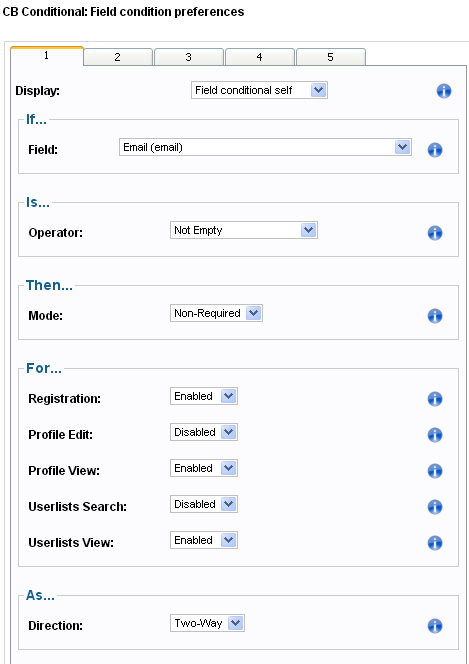This screenshot has width=469, height=664.
Task: Open the Operator Not Empty dropdown
Action: pos(244,230)
